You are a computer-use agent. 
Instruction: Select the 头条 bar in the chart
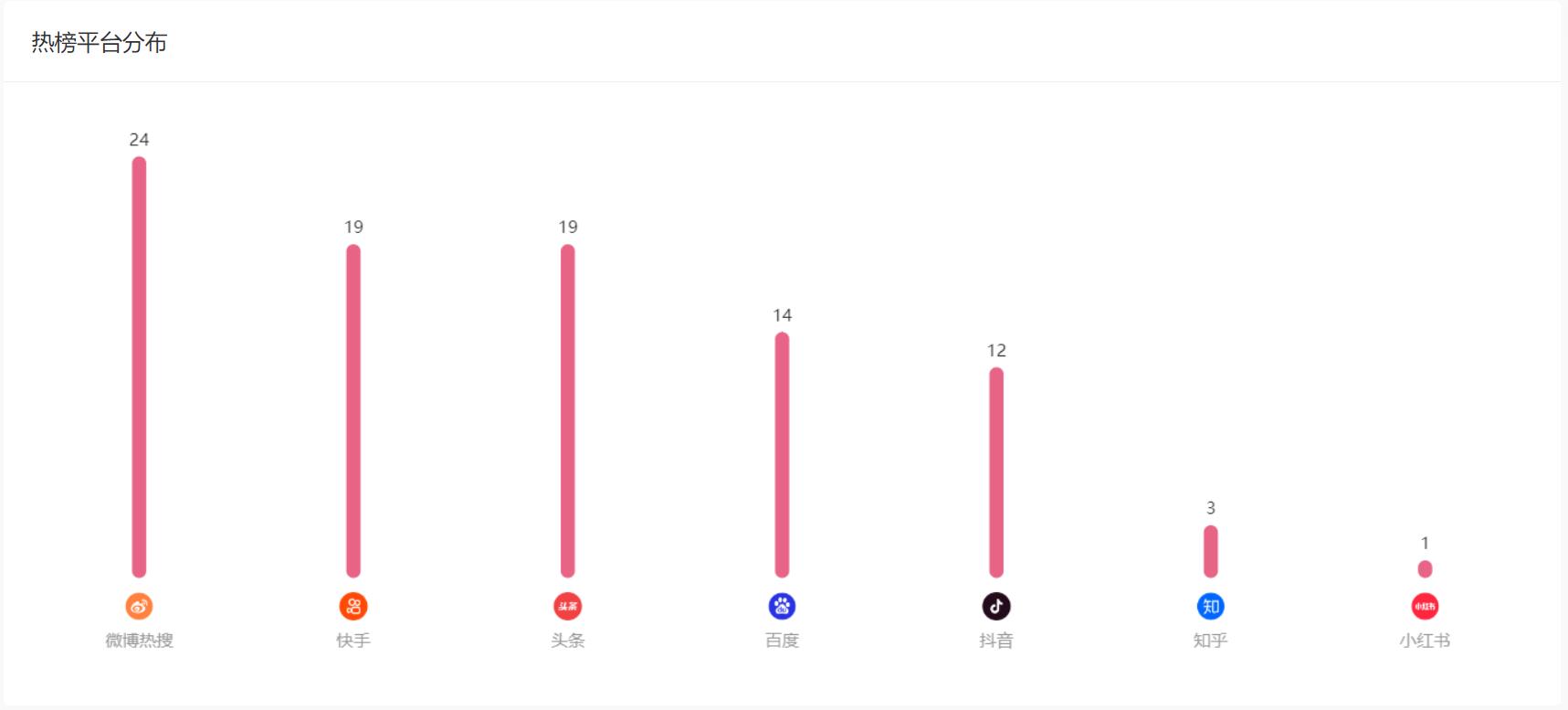tap(568, 411)
